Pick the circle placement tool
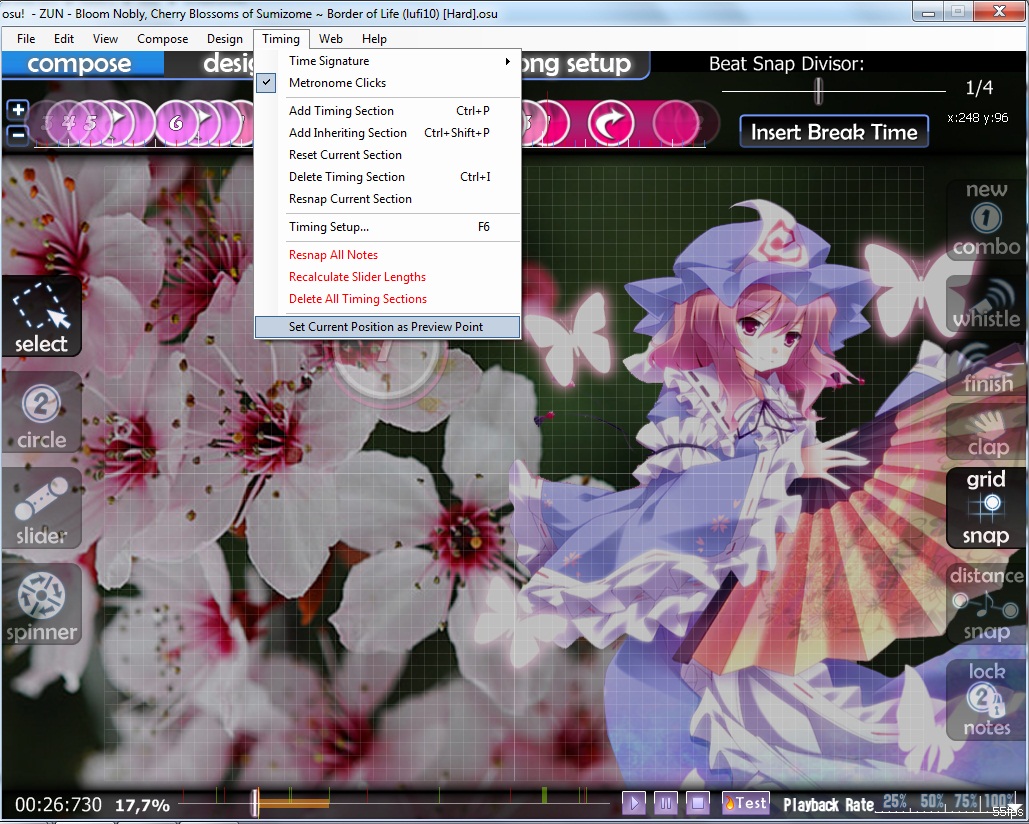This screenshot has height=824, width=1029. point(41,413)
